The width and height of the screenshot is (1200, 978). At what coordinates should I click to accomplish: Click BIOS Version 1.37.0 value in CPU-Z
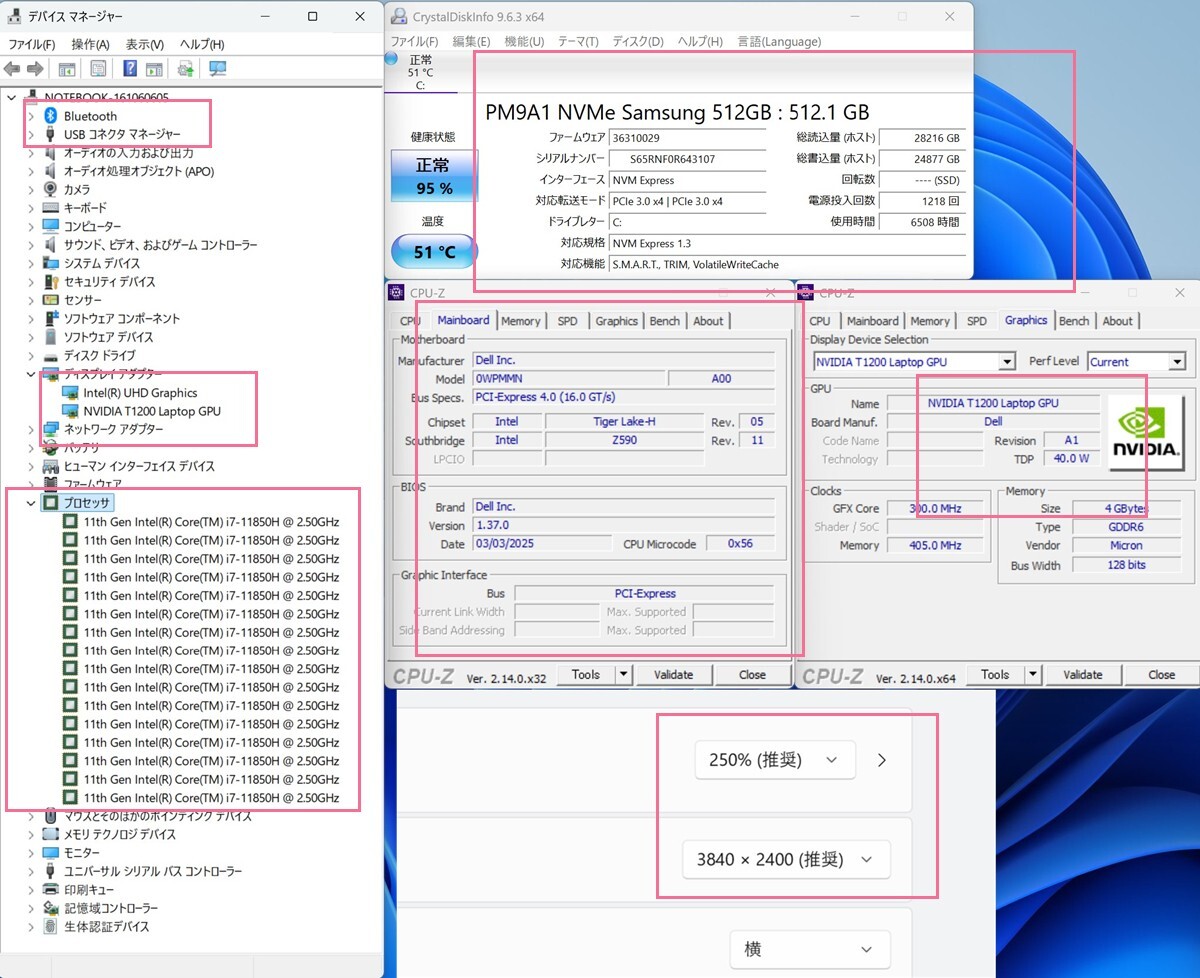[622, 525]
